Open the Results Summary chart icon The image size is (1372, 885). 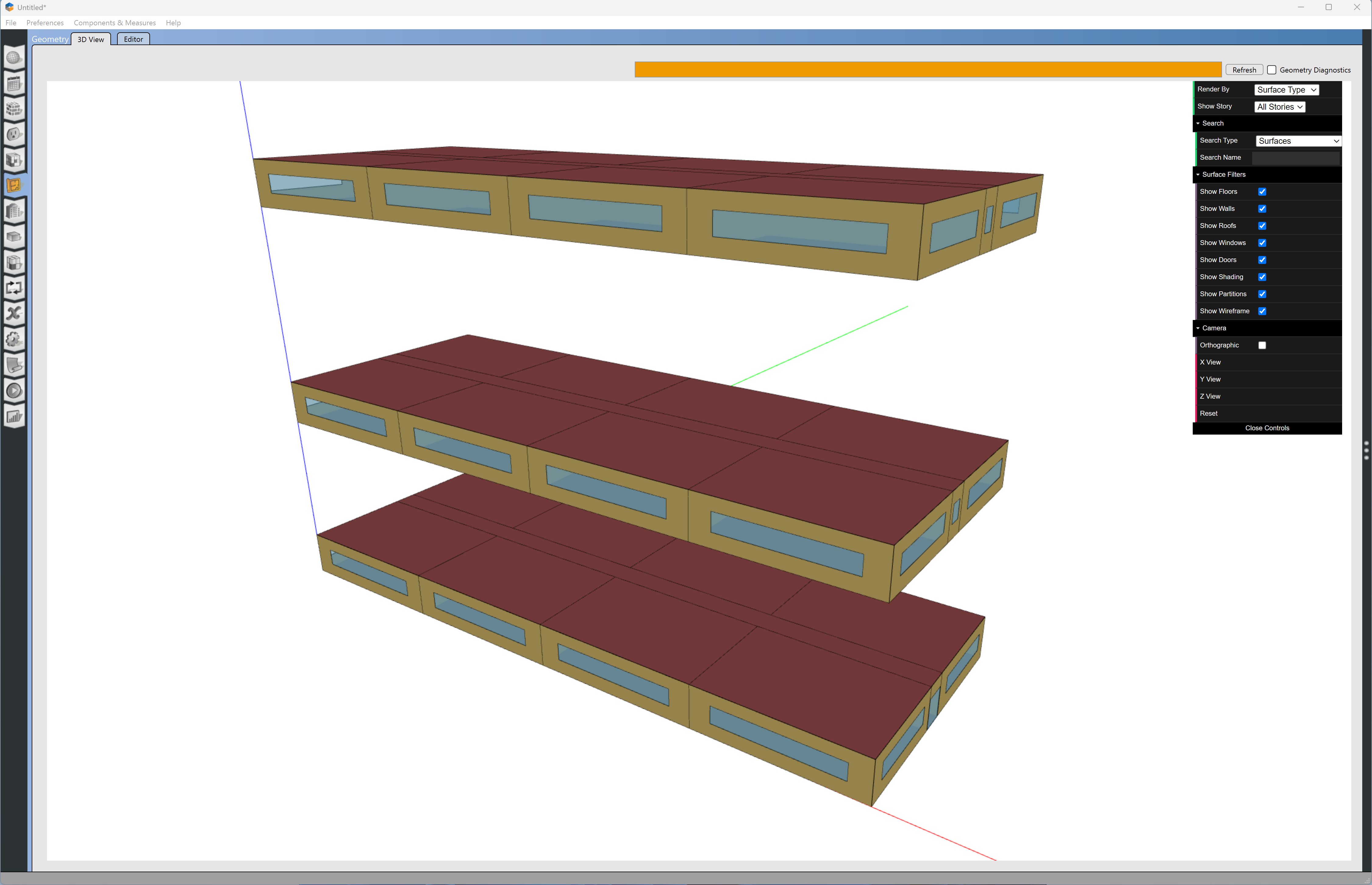(x=14, y=416)
